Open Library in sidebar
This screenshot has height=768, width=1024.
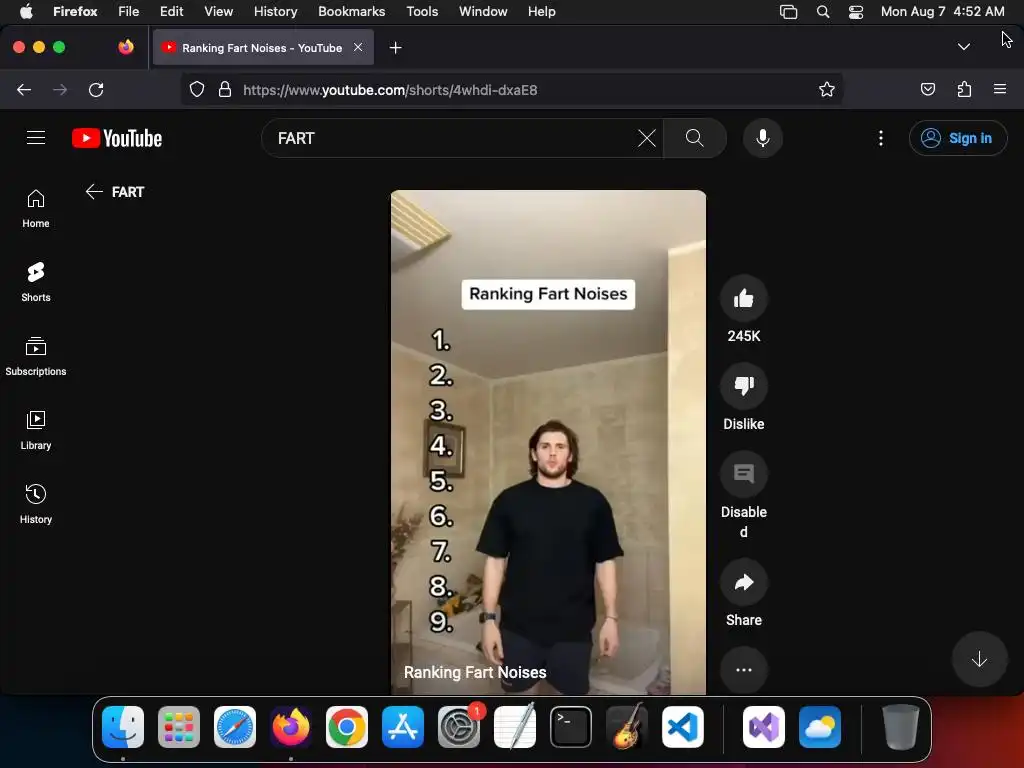pos(36,430)
